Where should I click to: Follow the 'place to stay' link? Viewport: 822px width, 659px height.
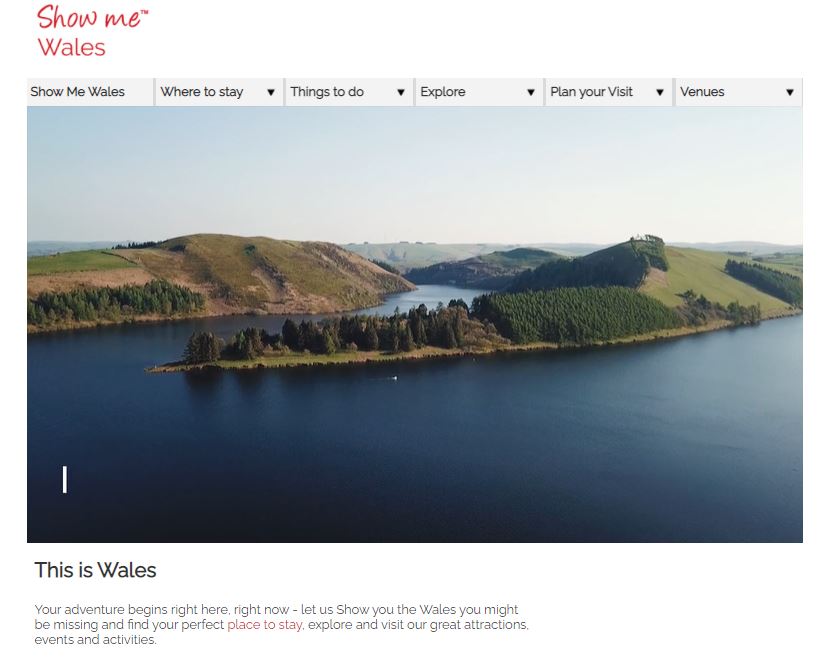[x=265, y=624]
